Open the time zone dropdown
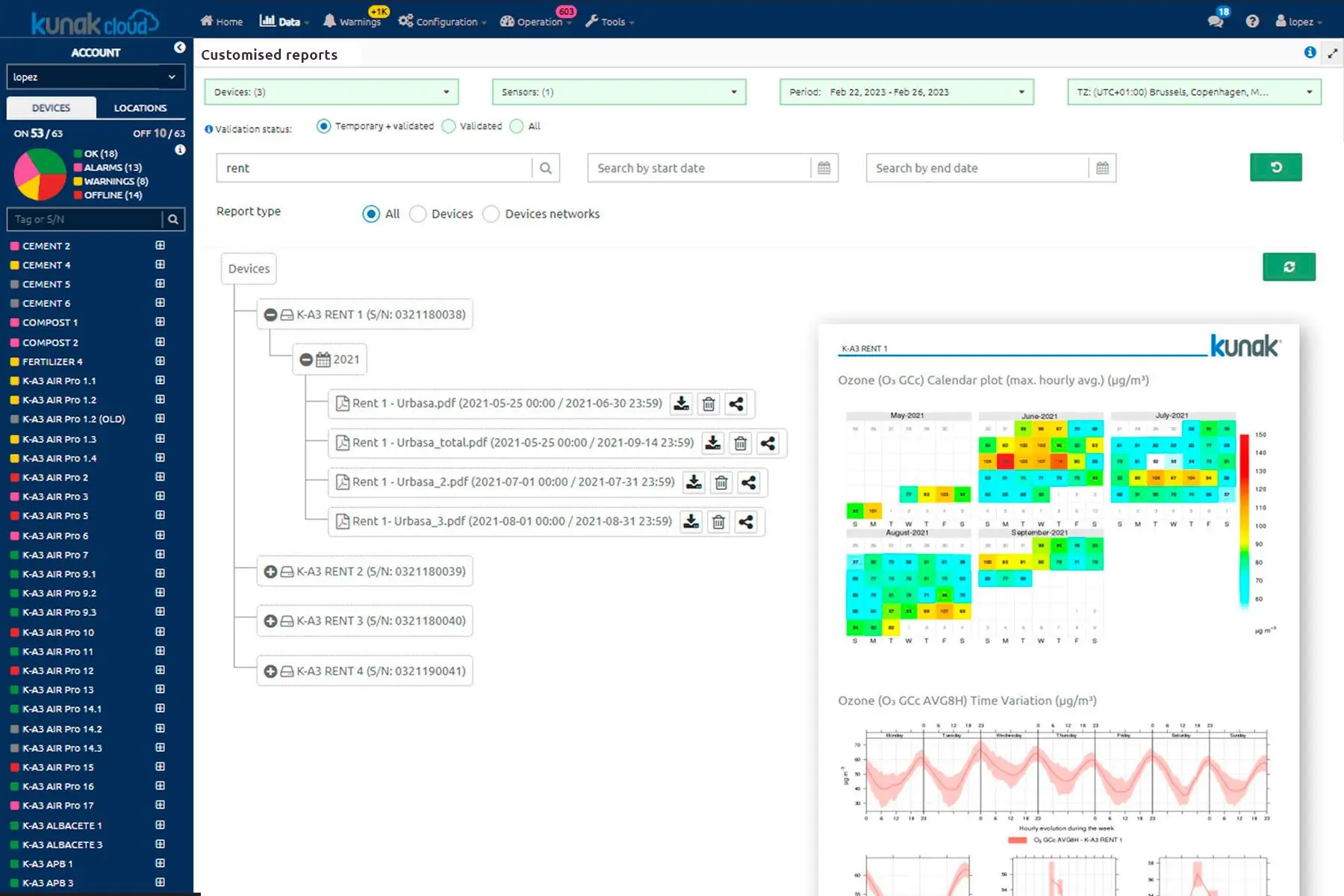 coord(1194,92)
